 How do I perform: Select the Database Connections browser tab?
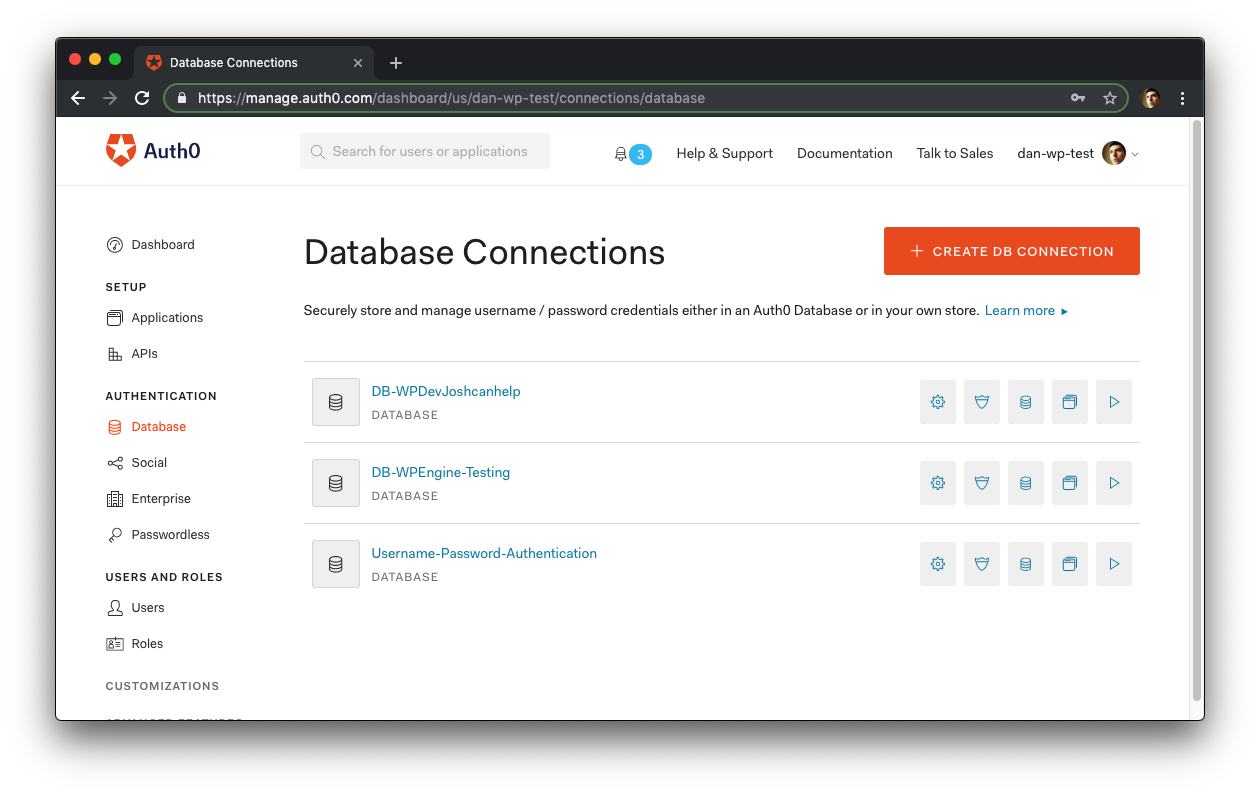pyautogui.click(x=253, y=62)
